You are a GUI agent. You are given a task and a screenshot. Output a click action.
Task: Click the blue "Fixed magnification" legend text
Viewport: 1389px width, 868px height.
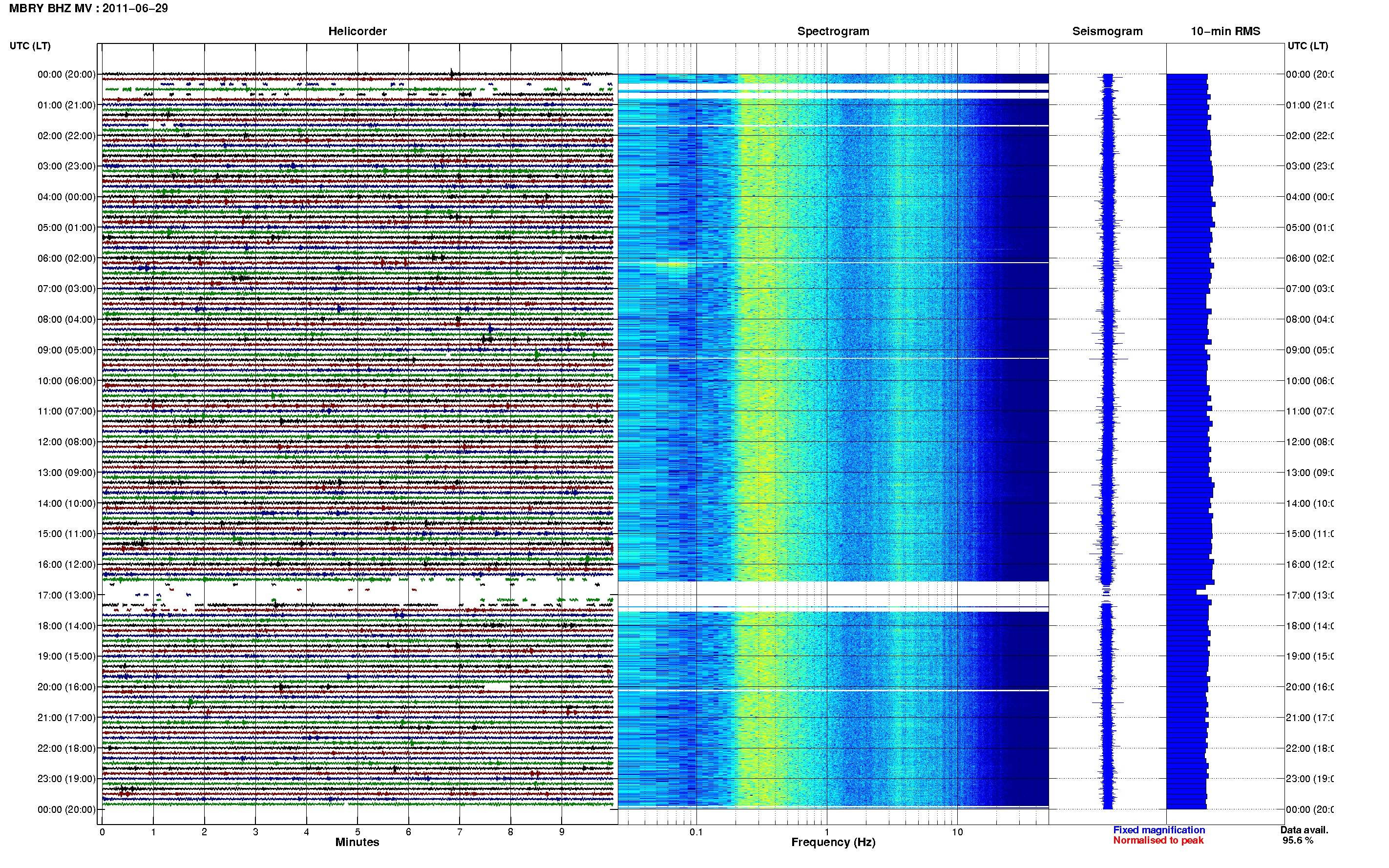[x=1159, y=830]
